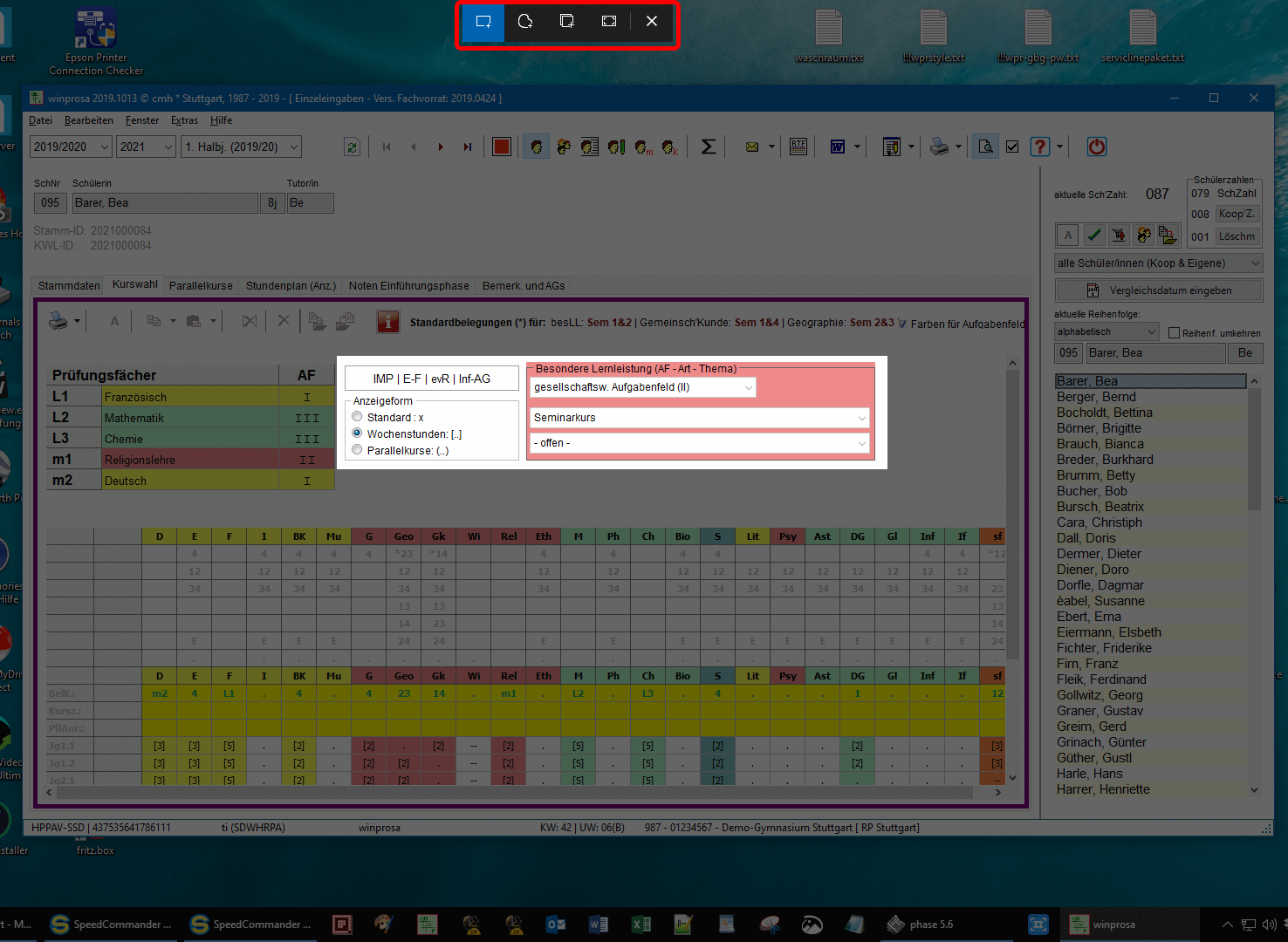This screenshot has height=942, width=1288.
Task: Pick the fullscreen snip mode
Action: (609, 21)
